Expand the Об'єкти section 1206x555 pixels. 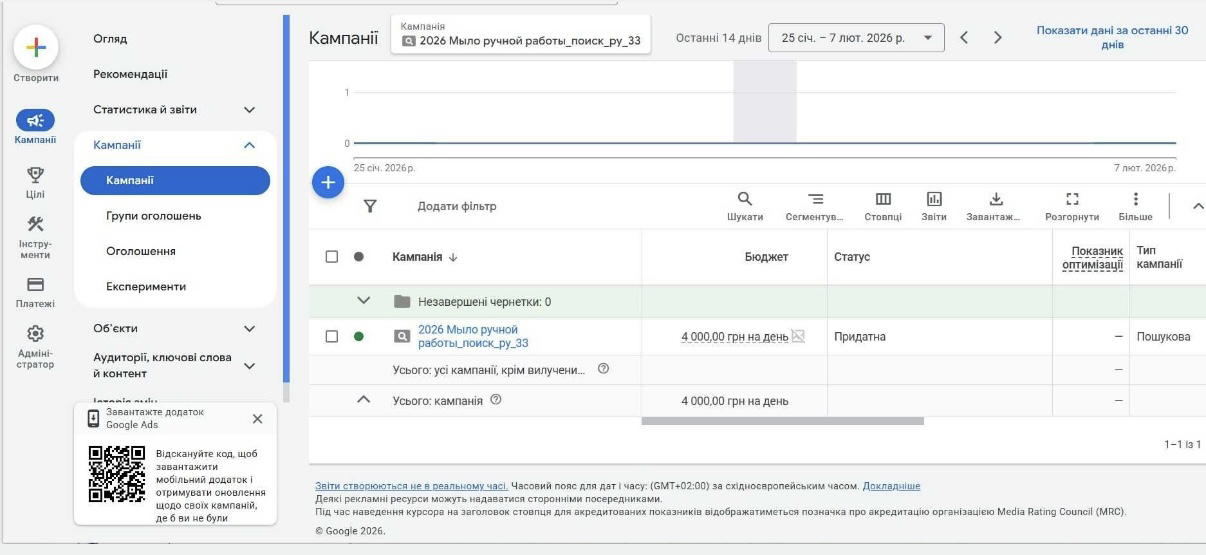tap(250, 328)
